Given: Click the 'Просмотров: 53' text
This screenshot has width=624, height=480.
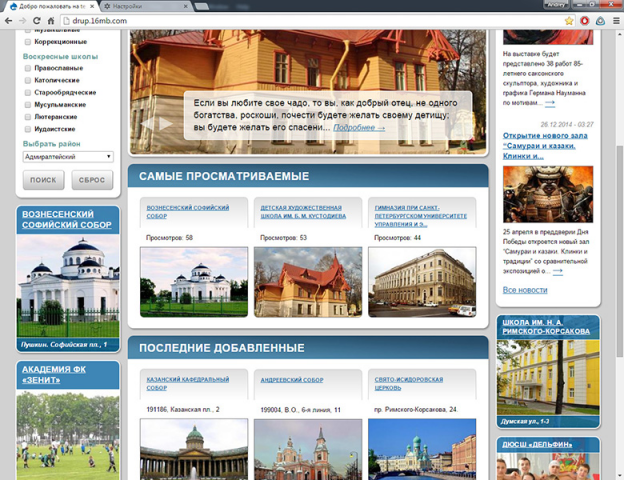Looking at the screenshot, I should pos(283,238).
